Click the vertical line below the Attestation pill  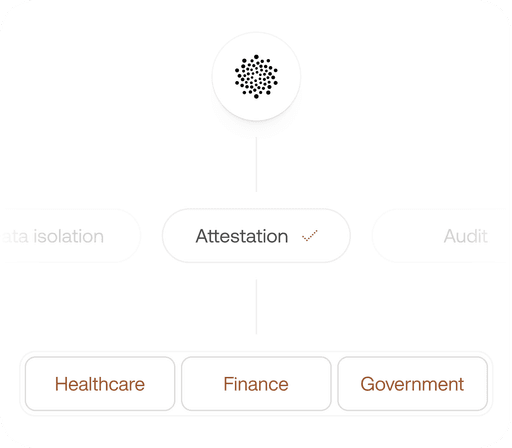pyautogui.click(x=256, y=307)
